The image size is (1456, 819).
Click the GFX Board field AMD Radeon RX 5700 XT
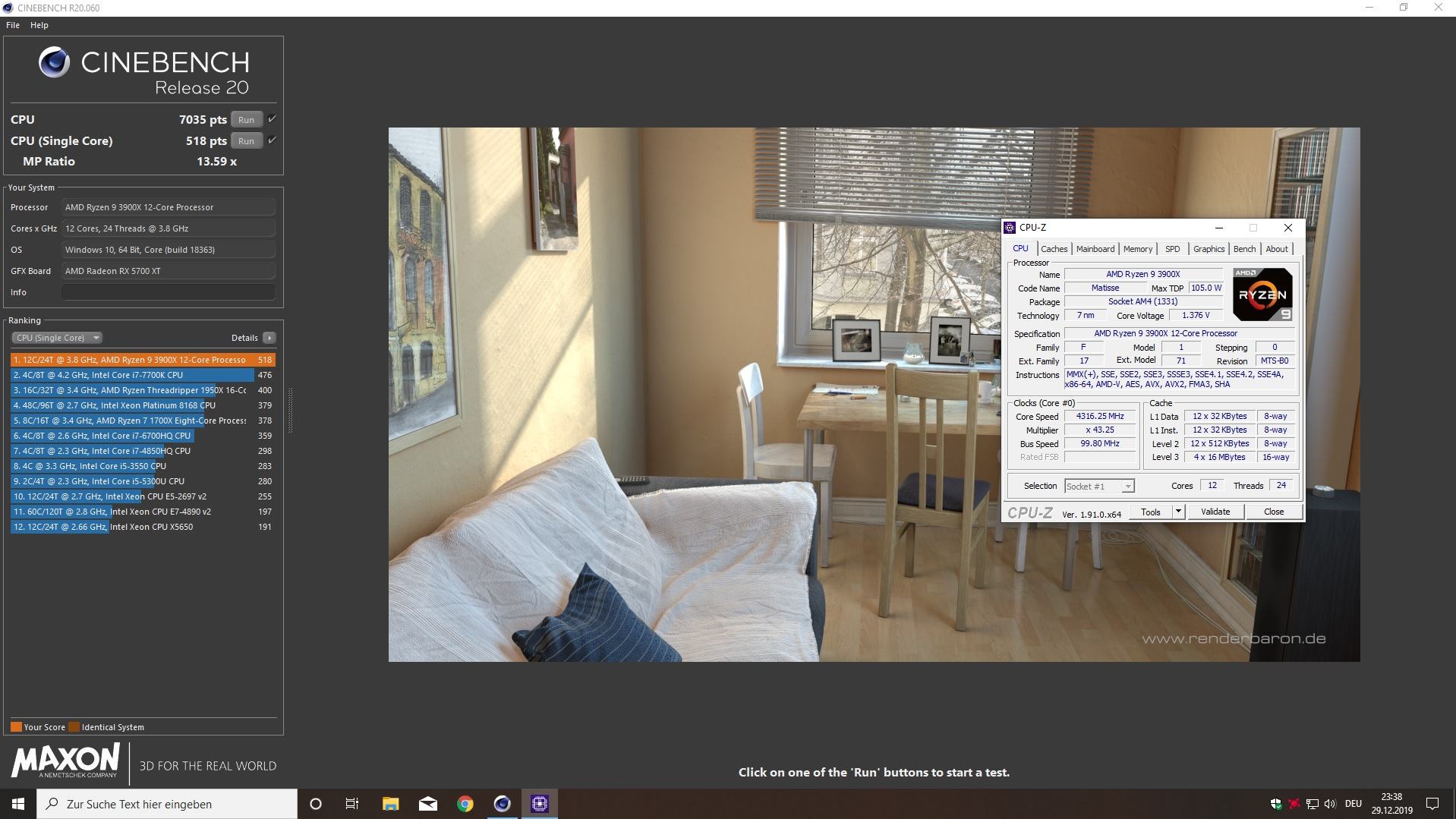(x=169, y=271)
